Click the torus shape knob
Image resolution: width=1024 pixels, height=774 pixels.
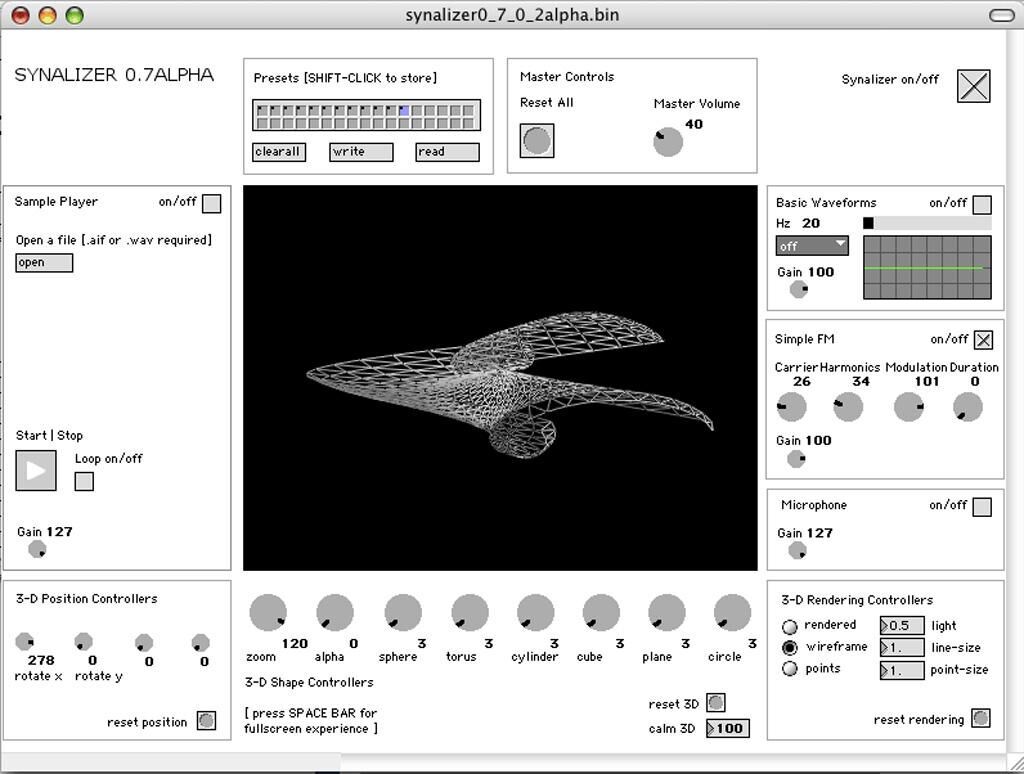pos(469,613)
